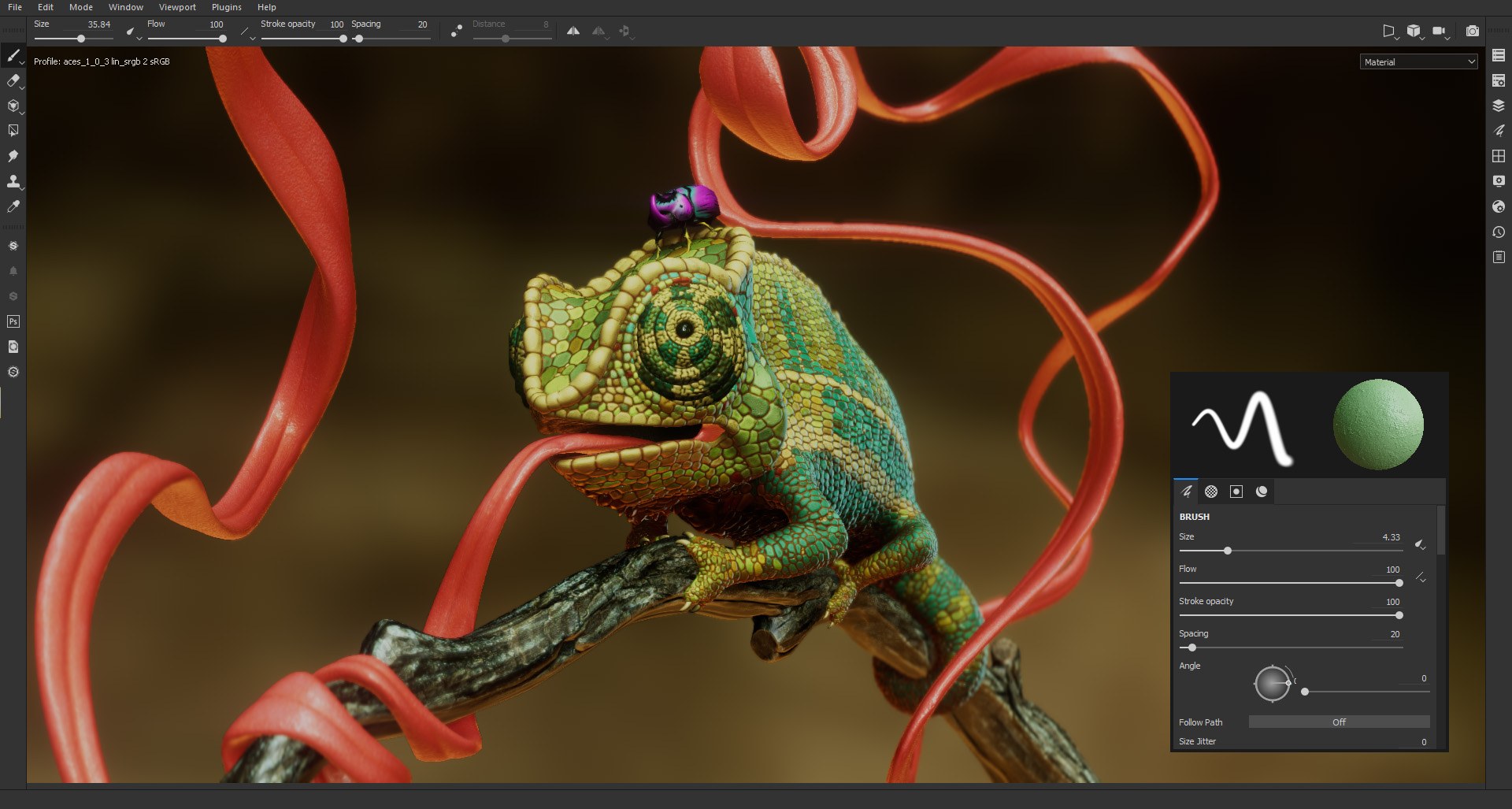Switch to the Alpha tab in brush panel

click(1211, 492)
